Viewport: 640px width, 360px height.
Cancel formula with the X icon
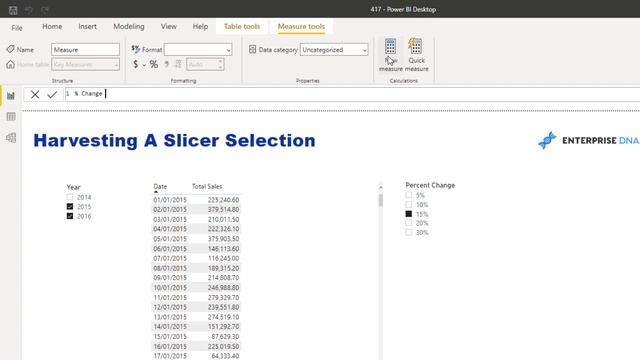[x=35, y=94]
